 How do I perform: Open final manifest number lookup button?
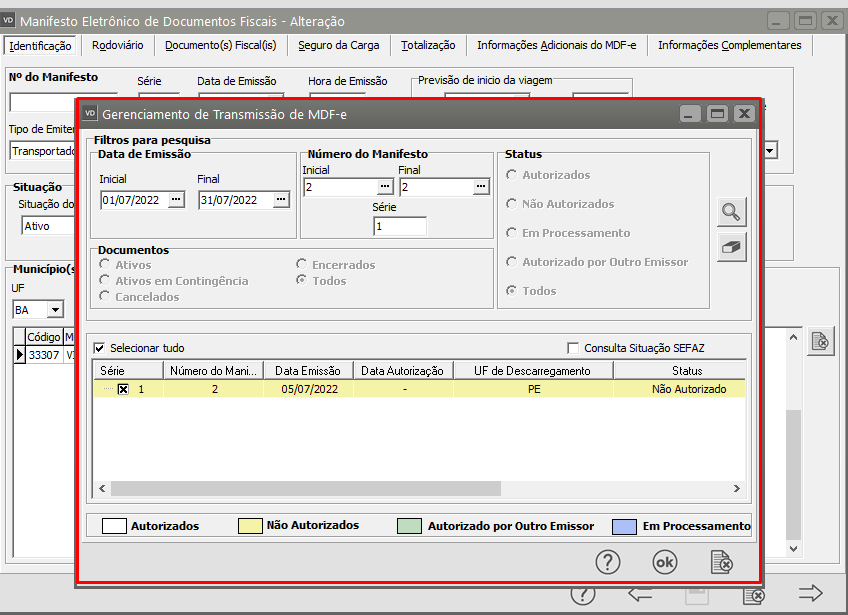(x=483, y=187)
